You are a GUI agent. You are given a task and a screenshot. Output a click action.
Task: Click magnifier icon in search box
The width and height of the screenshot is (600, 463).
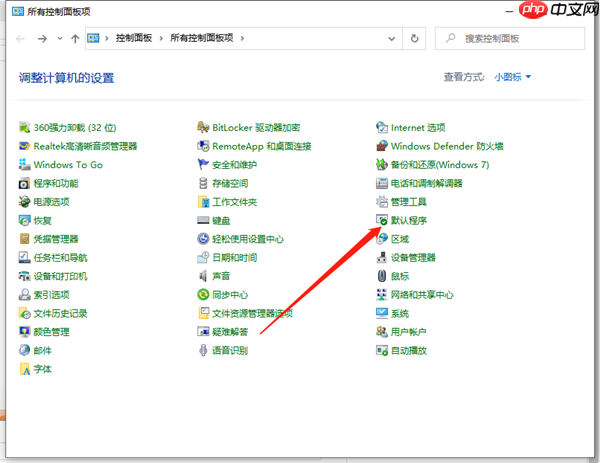pos(451,38)
